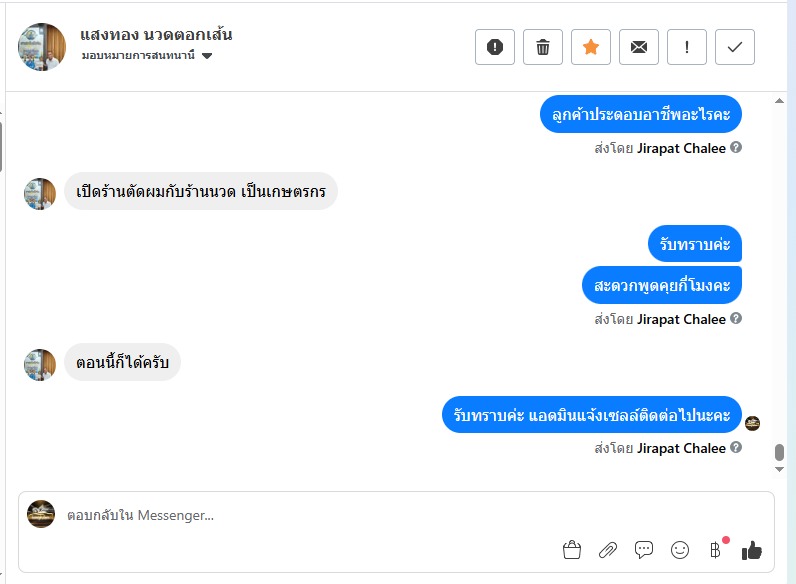Viewport: 796px width, 584px height.
Task: Send a thumbs-up like
Action: pos(752,550)
